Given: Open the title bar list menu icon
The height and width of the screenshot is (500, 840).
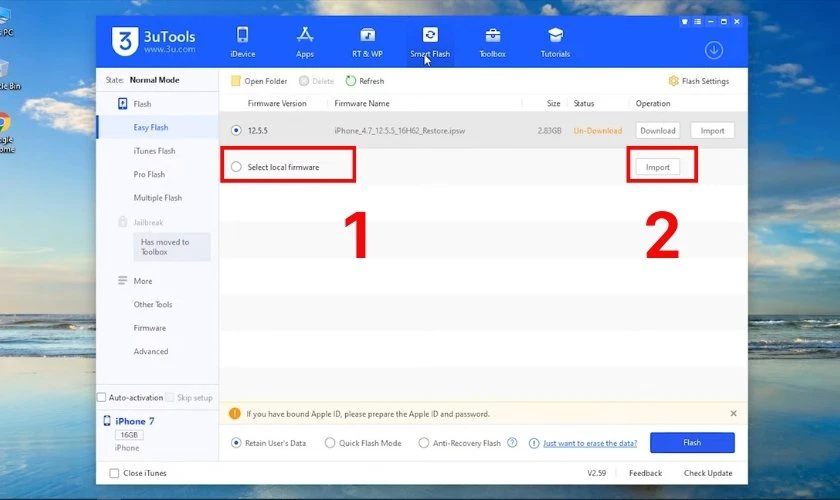Looking at the screenshot, I should click(x=698, y=21).
